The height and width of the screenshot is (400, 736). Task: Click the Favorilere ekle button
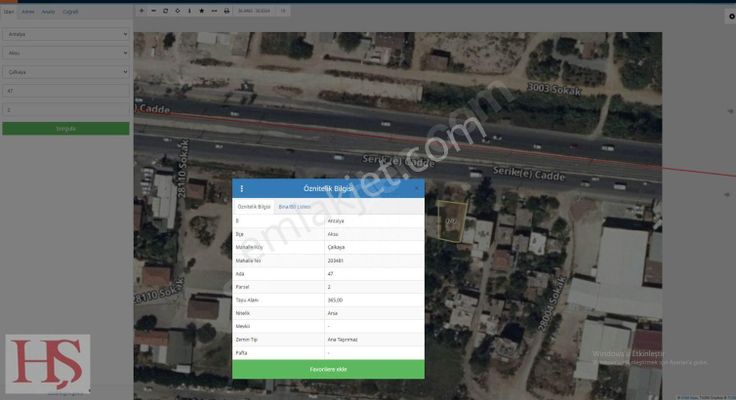328,369
